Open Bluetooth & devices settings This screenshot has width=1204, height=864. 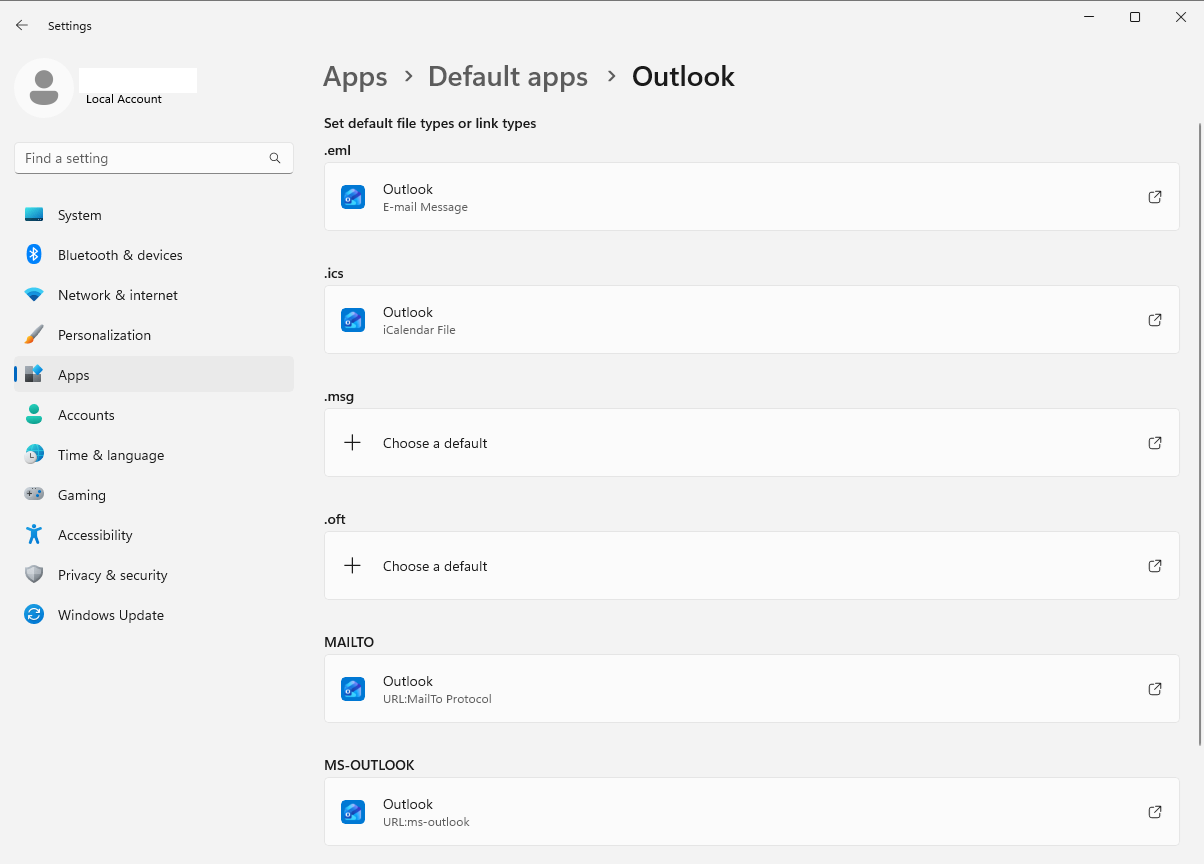(x=154, y=255)
